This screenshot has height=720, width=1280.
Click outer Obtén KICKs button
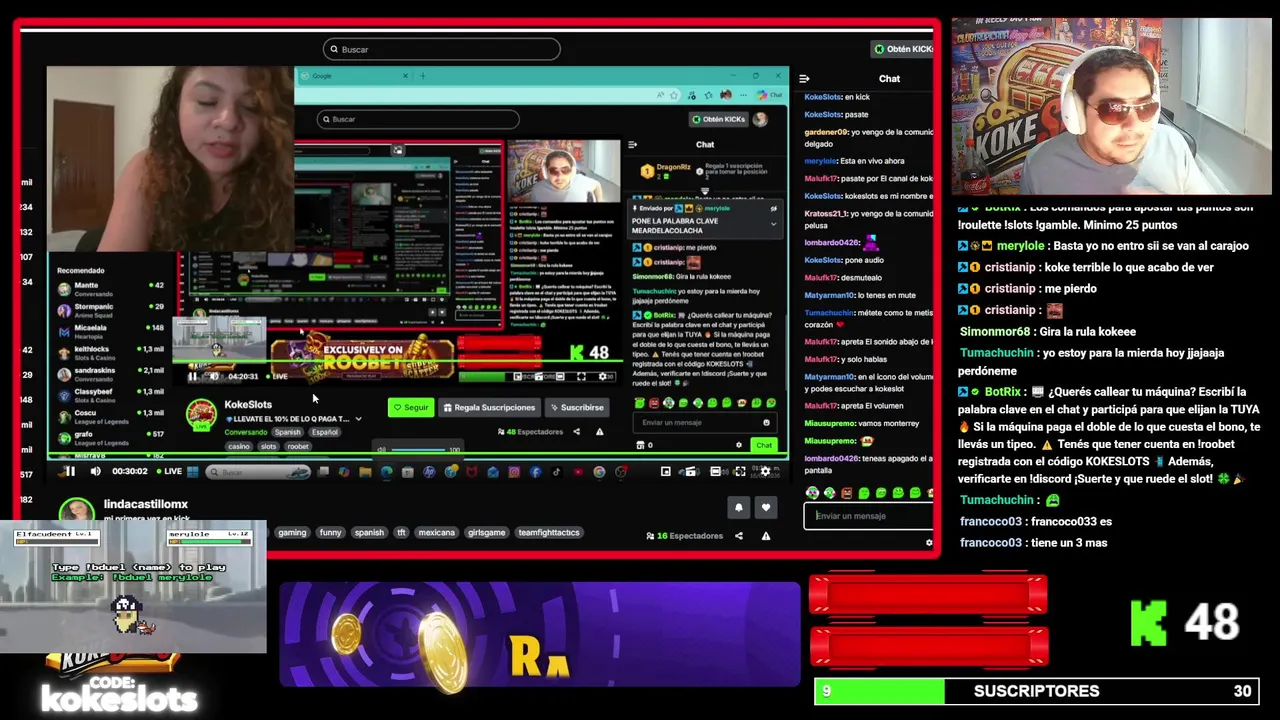(903, 49)
